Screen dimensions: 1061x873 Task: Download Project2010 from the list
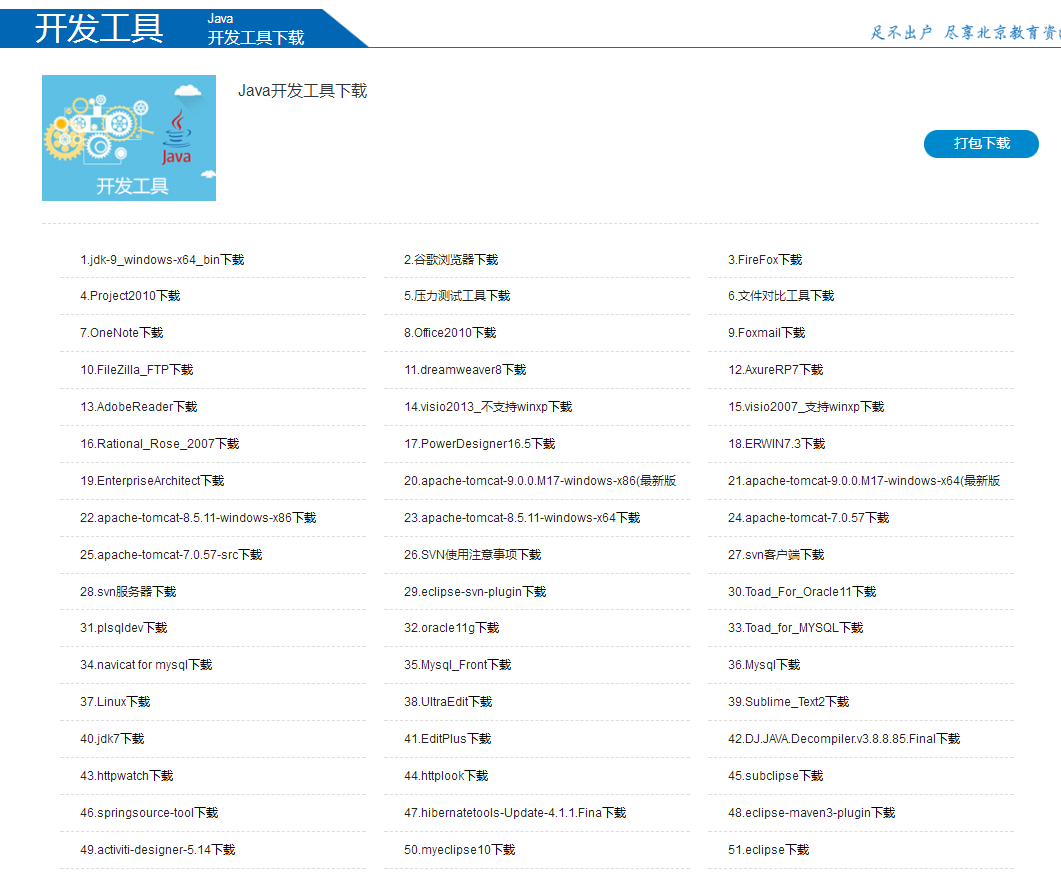click(130, 297)
